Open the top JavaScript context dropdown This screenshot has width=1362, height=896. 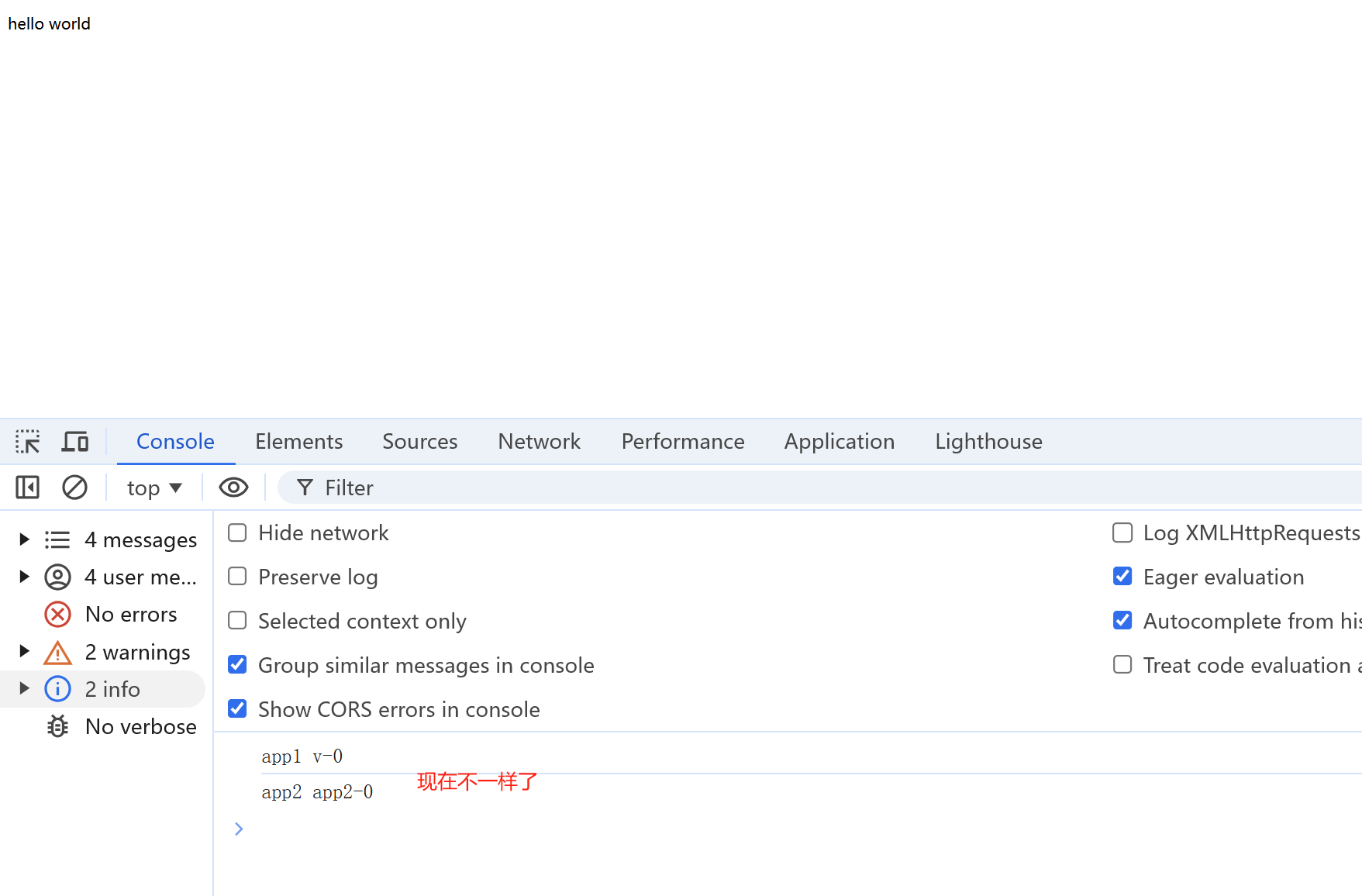click(x=154, y=488)
